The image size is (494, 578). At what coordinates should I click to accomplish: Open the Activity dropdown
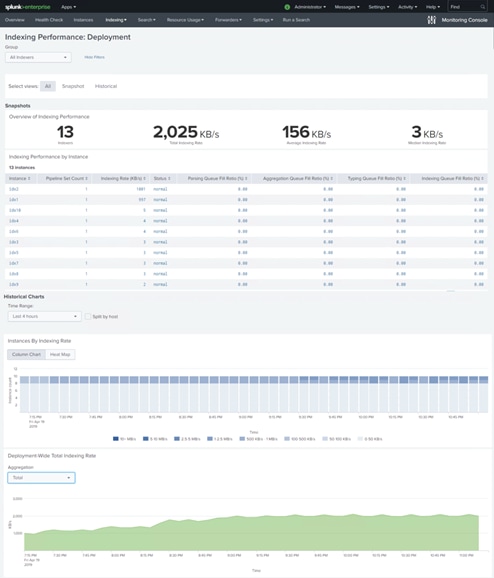coord(407,7)
